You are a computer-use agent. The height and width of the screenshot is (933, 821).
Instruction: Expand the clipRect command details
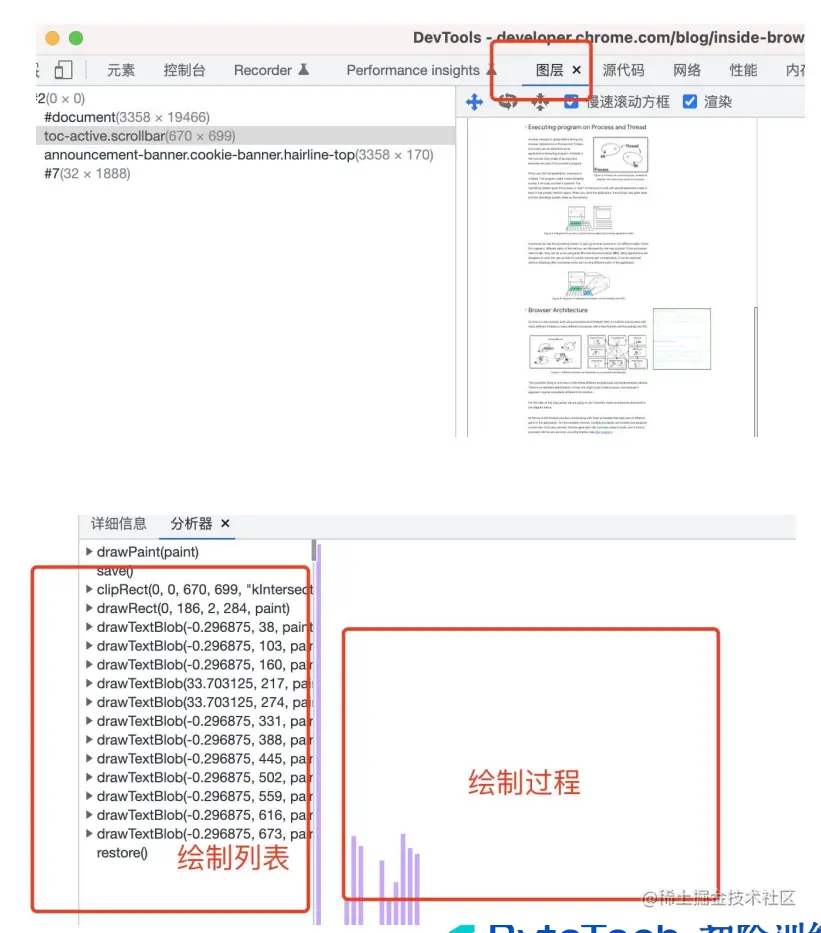[89, 589]
